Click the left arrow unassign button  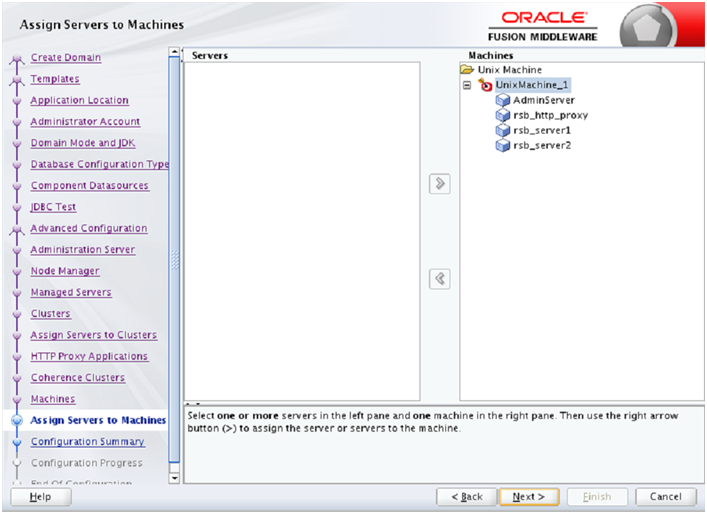440,279
